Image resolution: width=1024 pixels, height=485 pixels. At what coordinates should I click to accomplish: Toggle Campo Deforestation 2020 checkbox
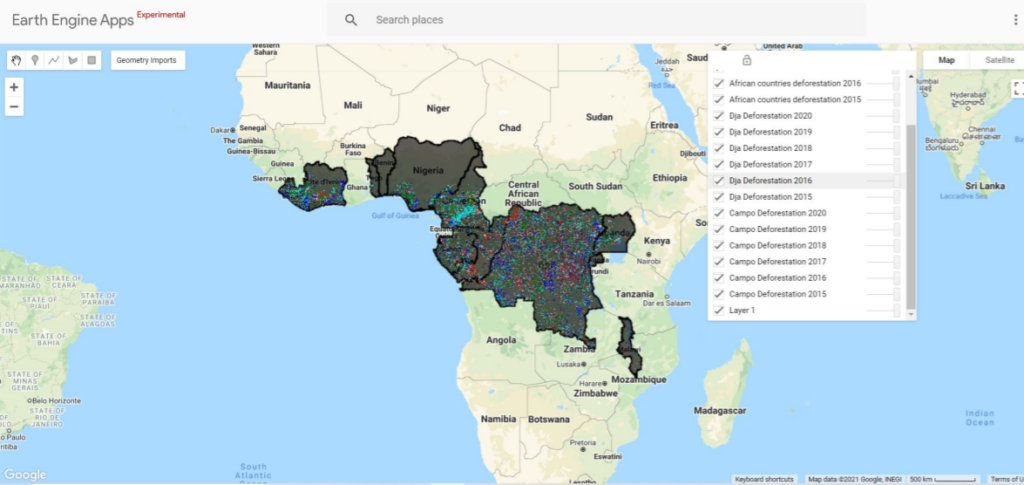coord(719,213)
